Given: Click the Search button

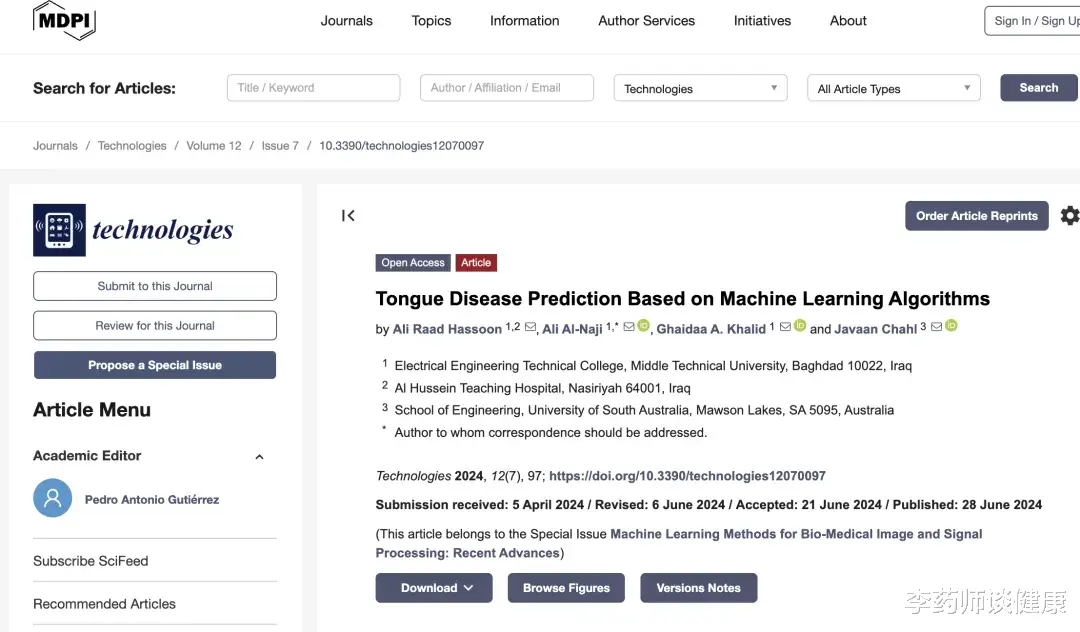Looking at the screenshot, I should tap(1039, 87).
